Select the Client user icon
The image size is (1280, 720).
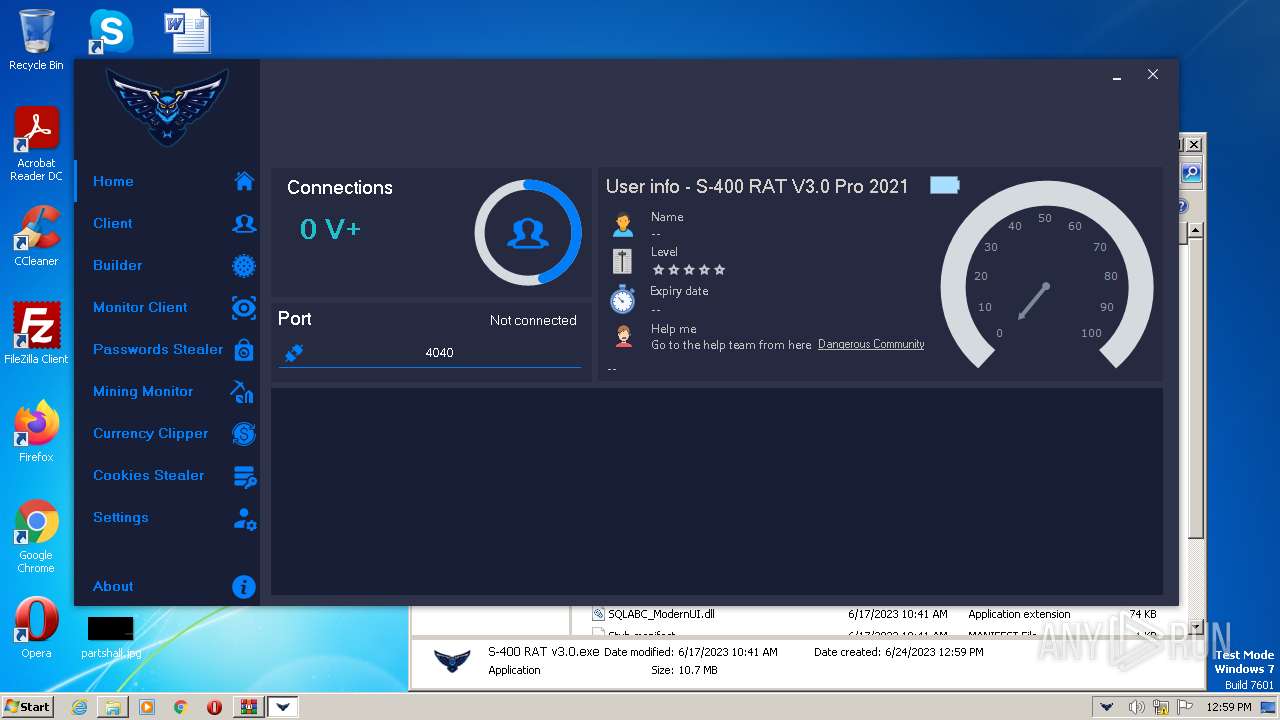tap(244, 223)
